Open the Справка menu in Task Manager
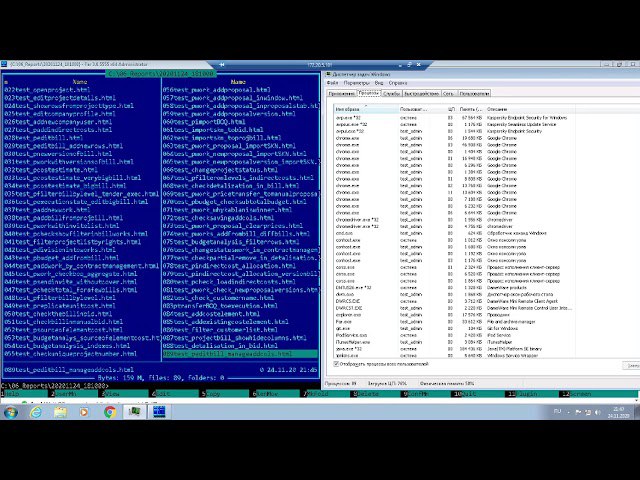This screenshot has height=480, width=640. (x=398, y=83)
